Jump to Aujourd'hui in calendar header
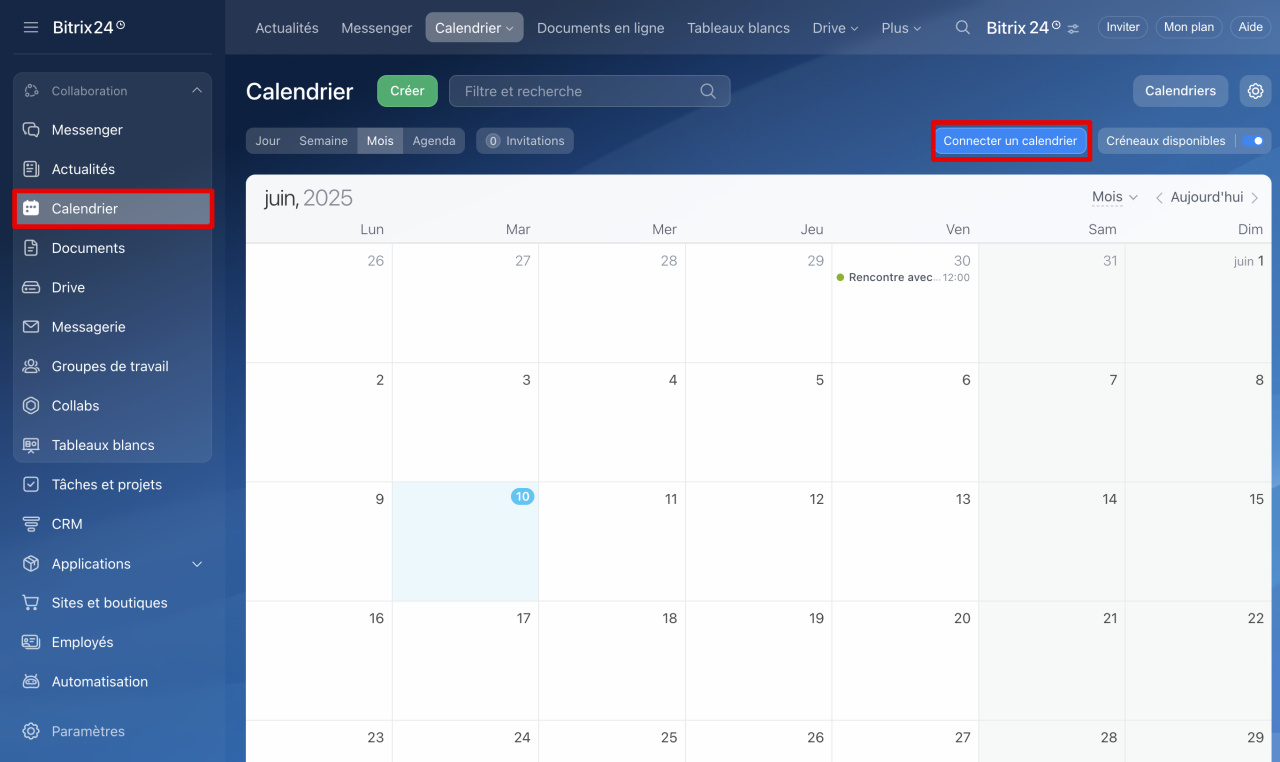This screenshot has height=762, width=1280. (x=1207, y=198)
